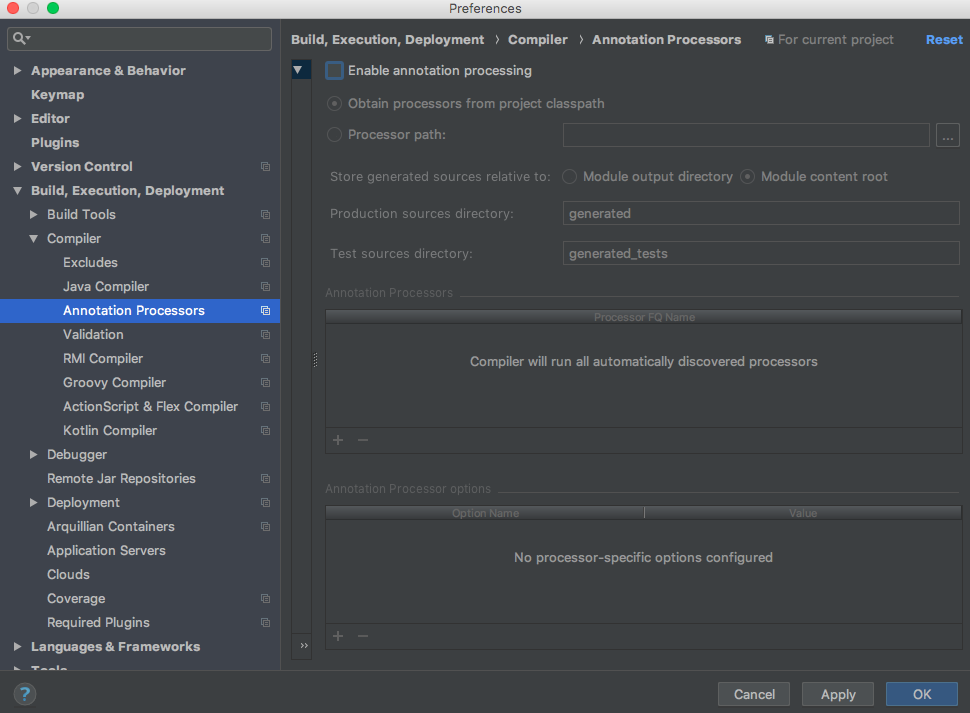Expand Appearance & Behavior tree node

(x=17, y=70)
